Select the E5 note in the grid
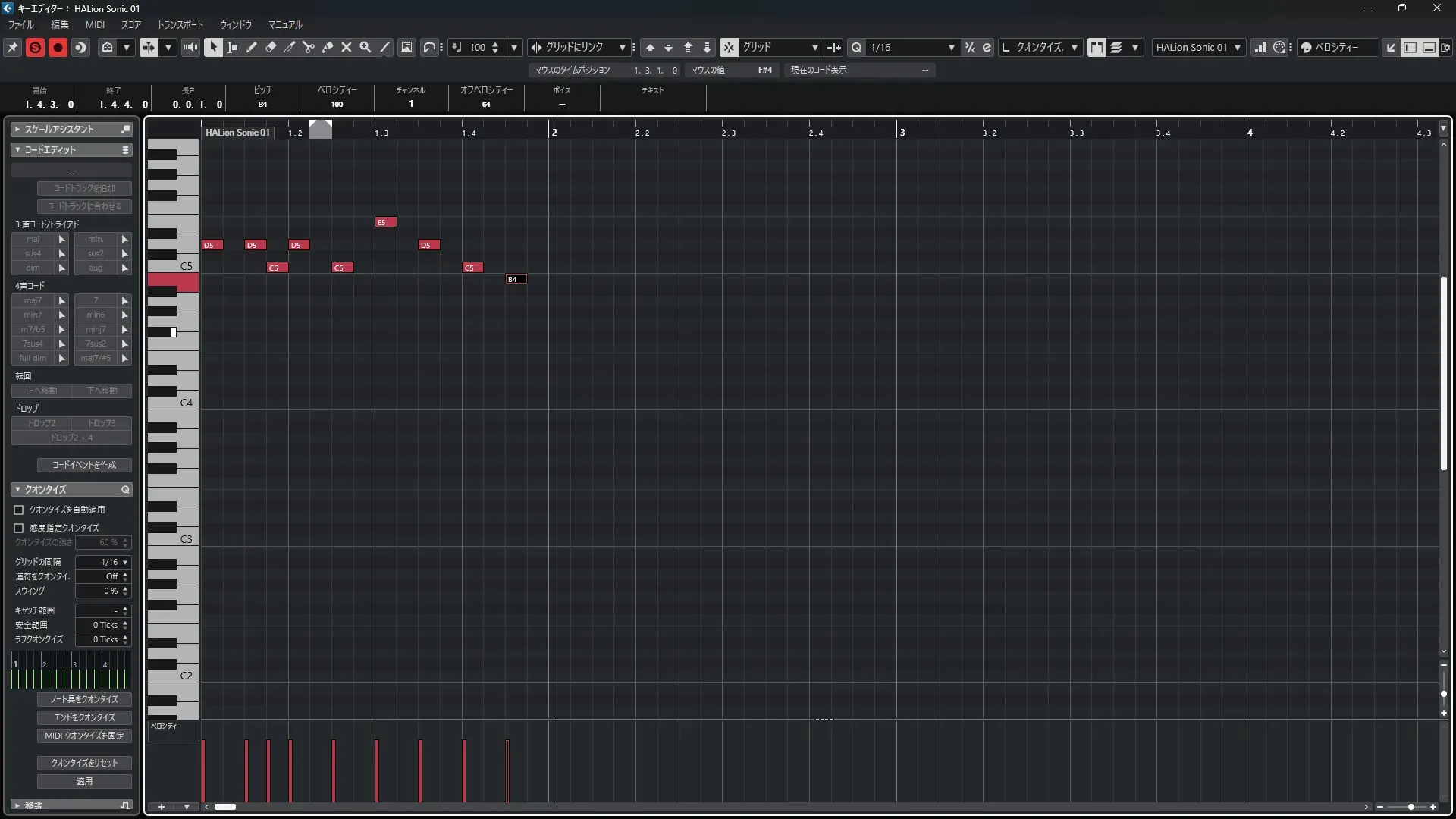This screenshot has height=819, width=1456. (x=386, y=222)
